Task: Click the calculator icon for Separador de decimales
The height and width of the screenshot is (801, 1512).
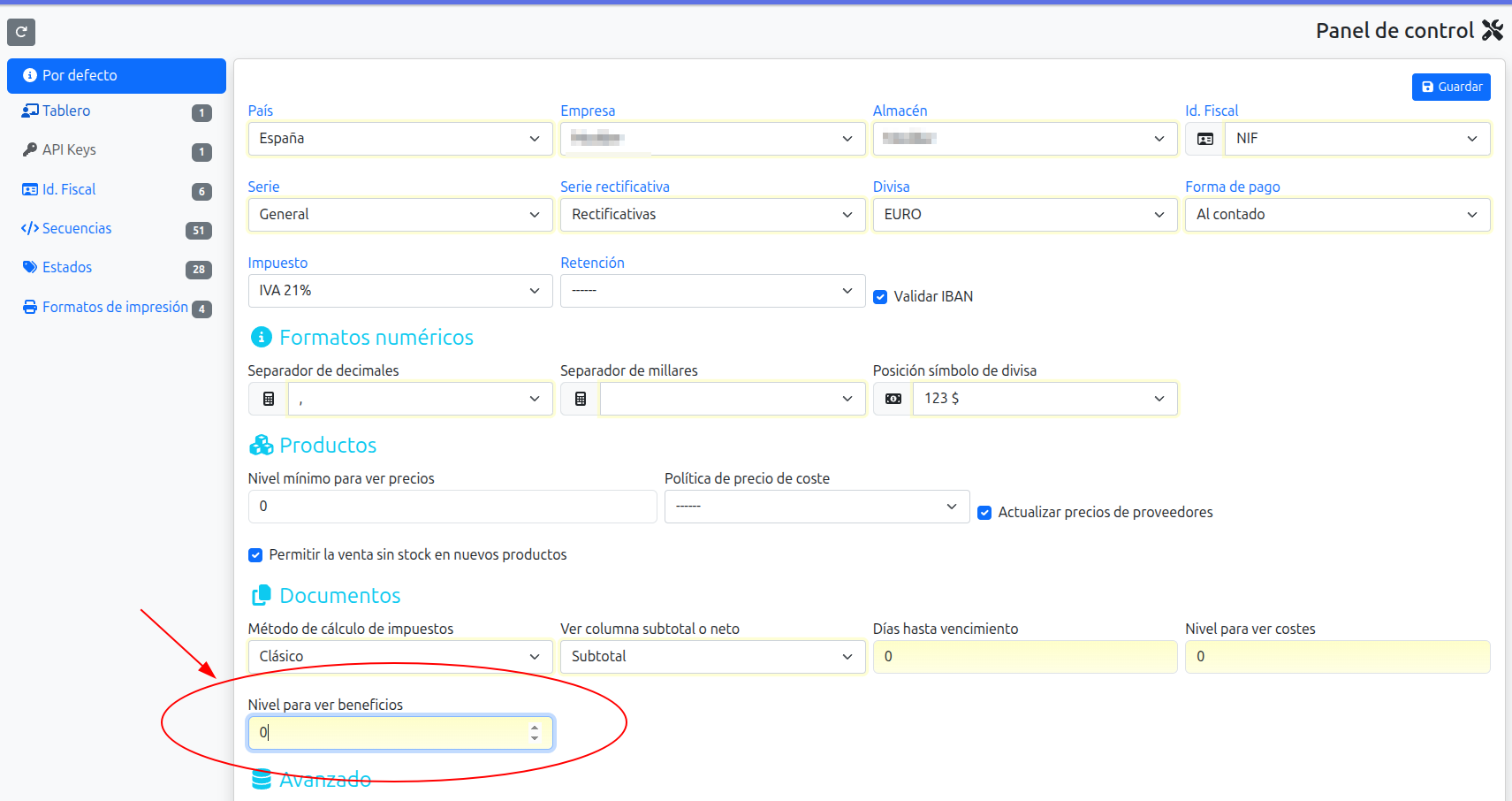Action: 269,399
